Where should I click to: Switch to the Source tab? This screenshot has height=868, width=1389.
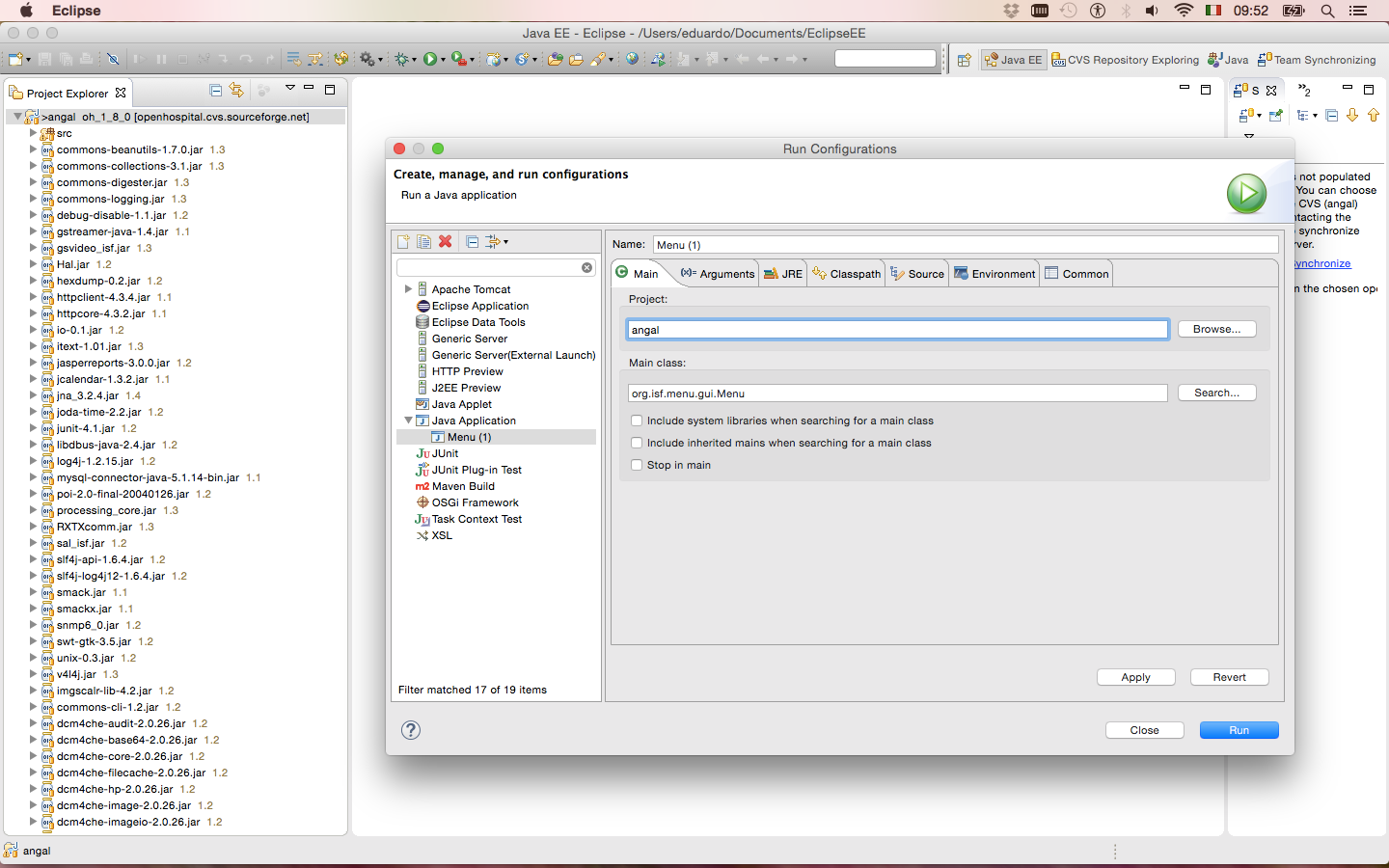pyautogui.click(x=917, y=274)
